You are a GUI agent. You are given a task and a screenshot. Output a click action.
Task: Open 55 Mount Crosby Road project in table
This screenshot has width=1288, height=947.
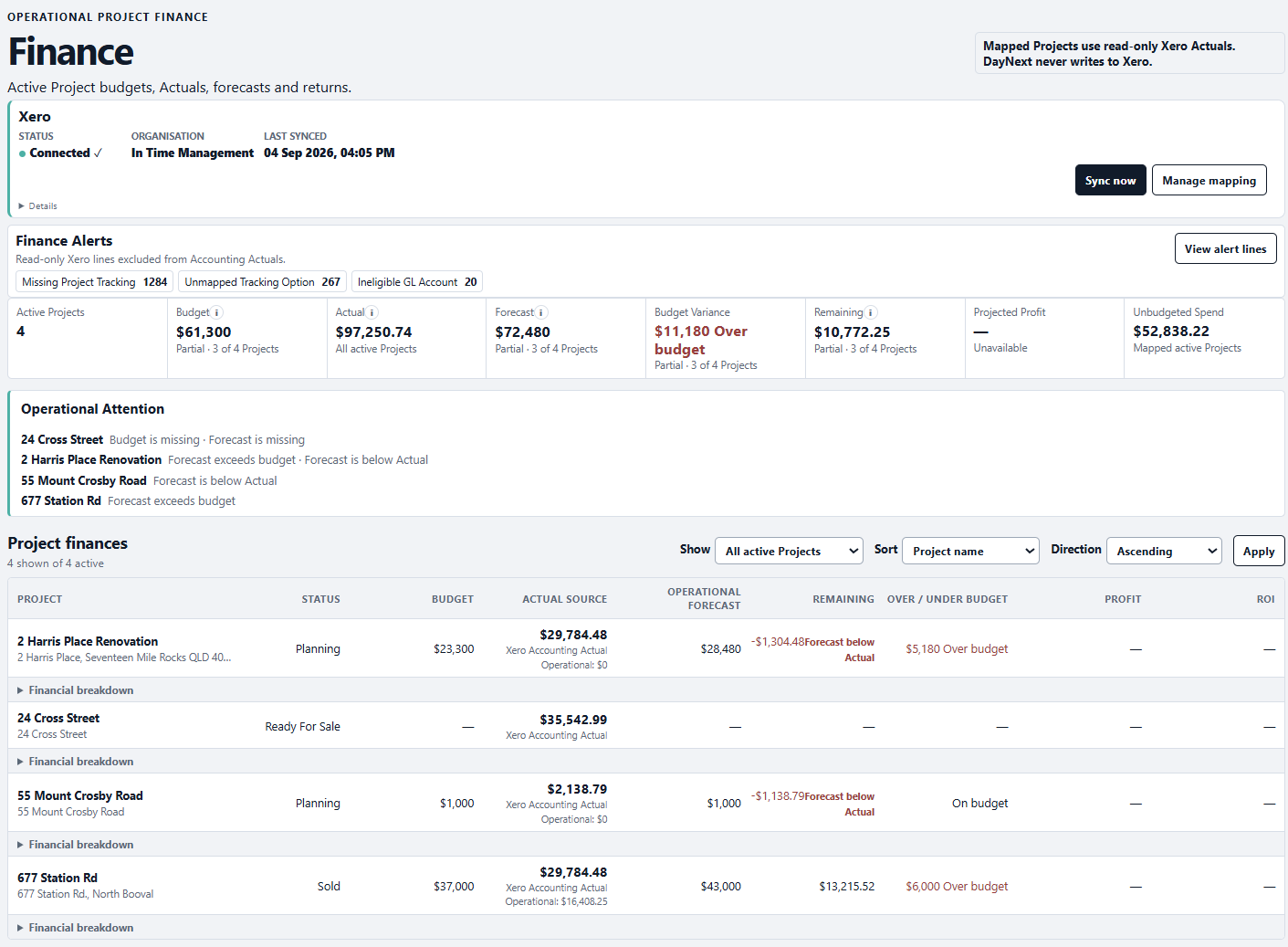80,795
